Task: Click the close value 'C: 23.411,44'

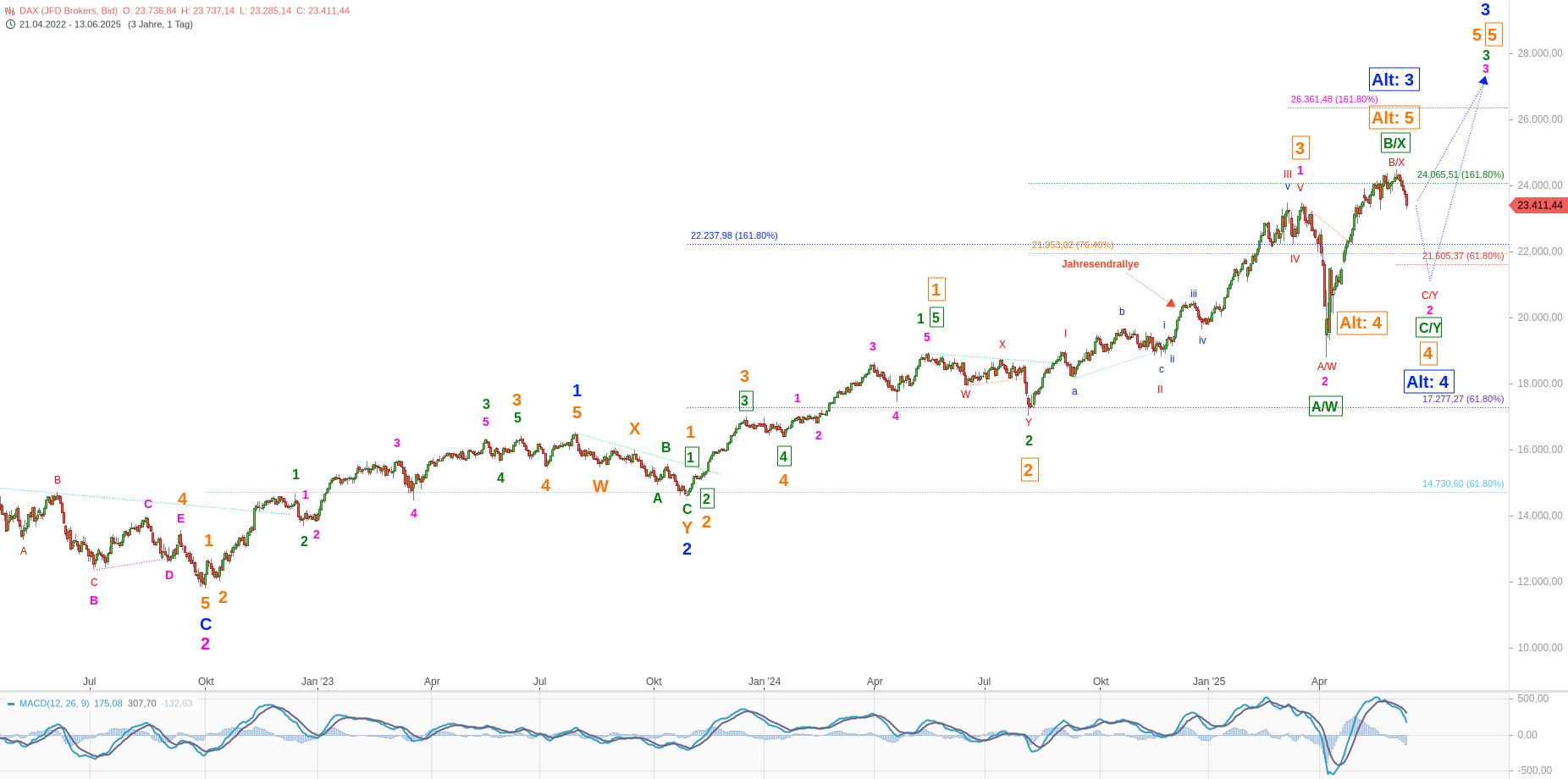Action: pyautogui.click(x=323, y=11)
